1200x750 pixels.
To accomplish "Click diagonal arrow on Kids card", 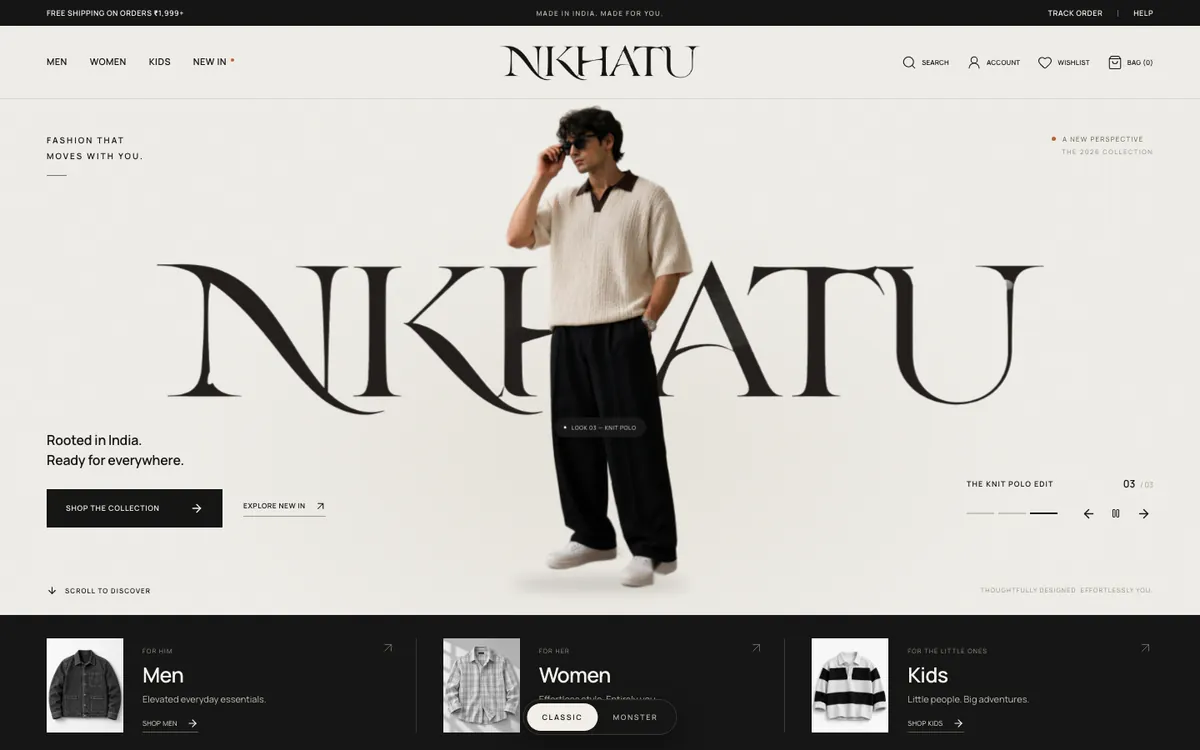I will click(x=1145, y=648).
